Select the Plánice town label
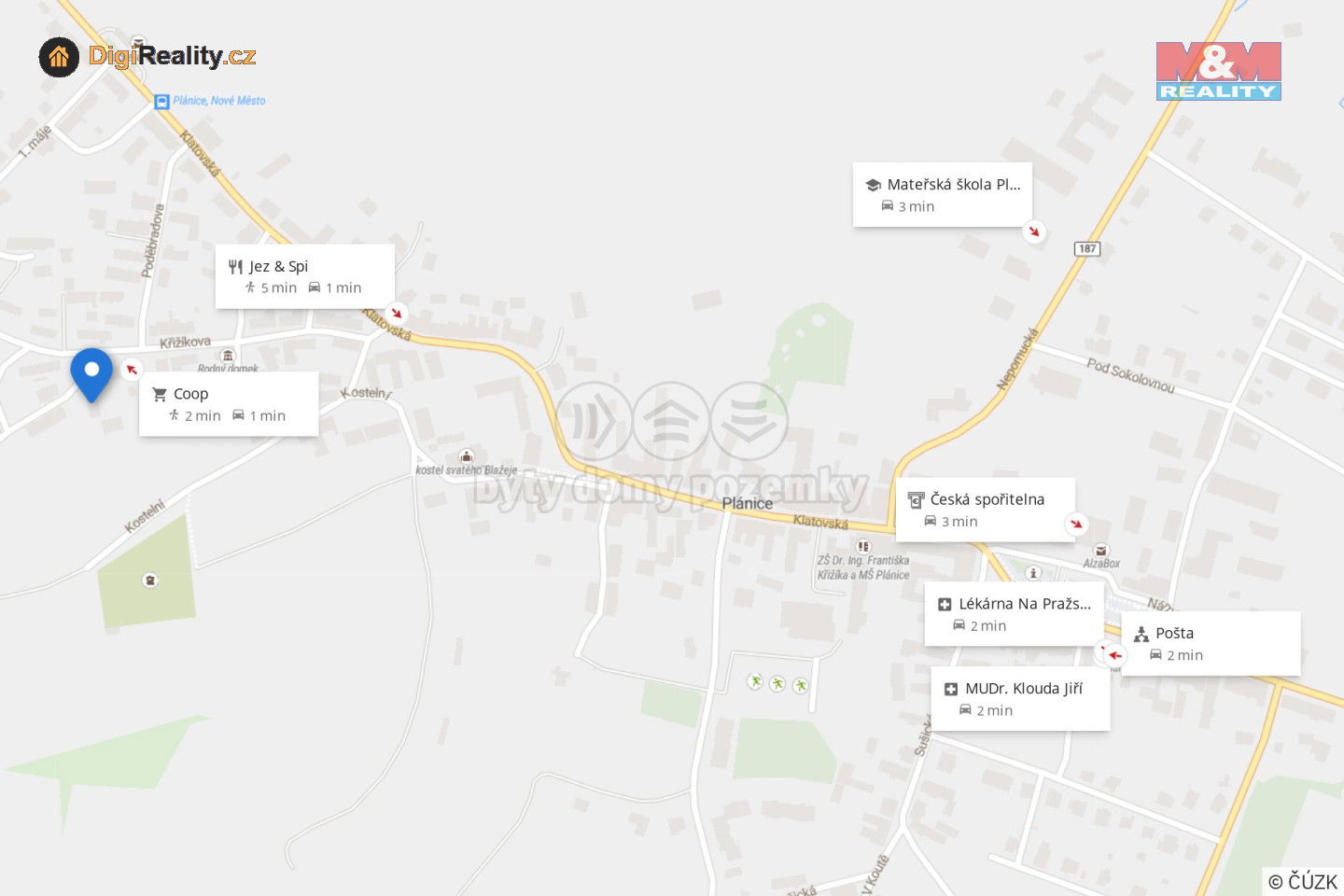The width and height of the screenshot is (1344, 896). coord(748,503)
